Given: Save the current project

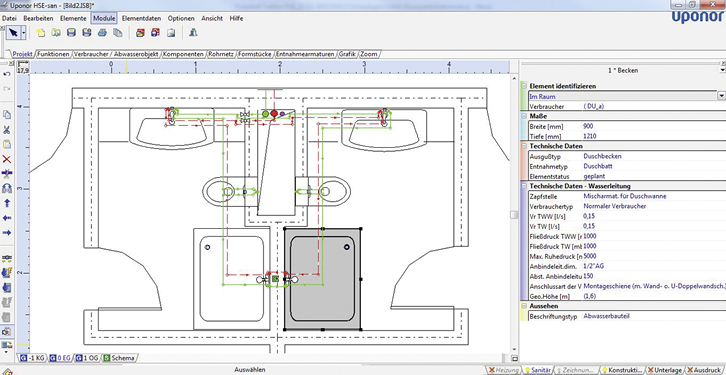Looking at the screenshot, I should 71,32.
